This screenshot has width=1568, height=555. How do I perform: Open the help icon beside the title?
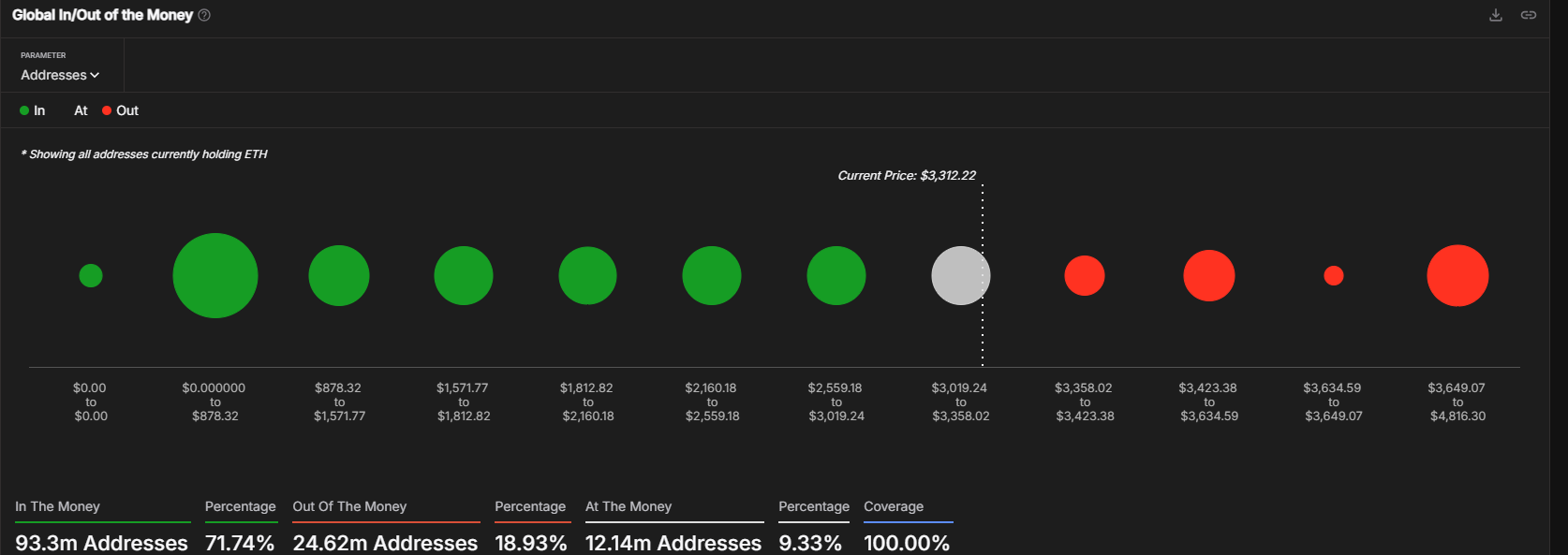(x=204, y=15)
